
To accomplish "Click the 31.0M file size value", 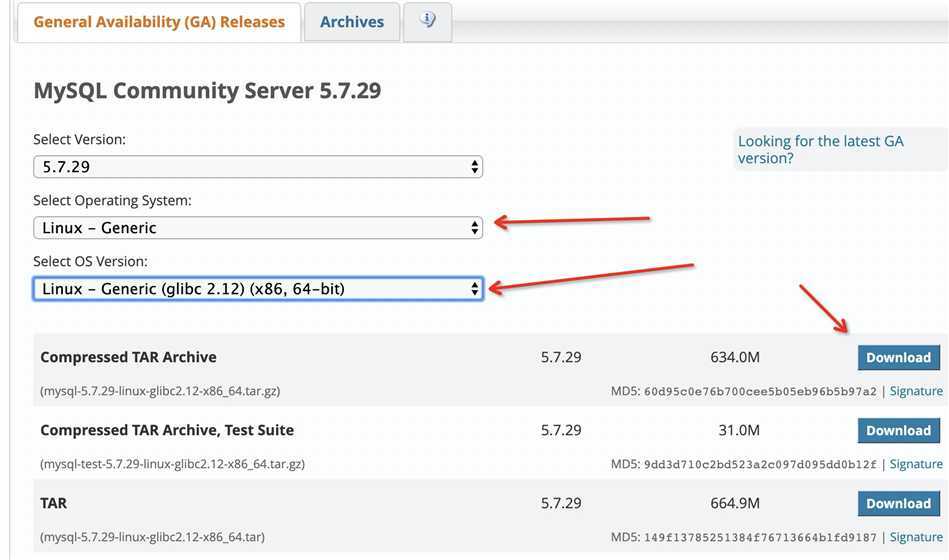I will tap(739, 430).
